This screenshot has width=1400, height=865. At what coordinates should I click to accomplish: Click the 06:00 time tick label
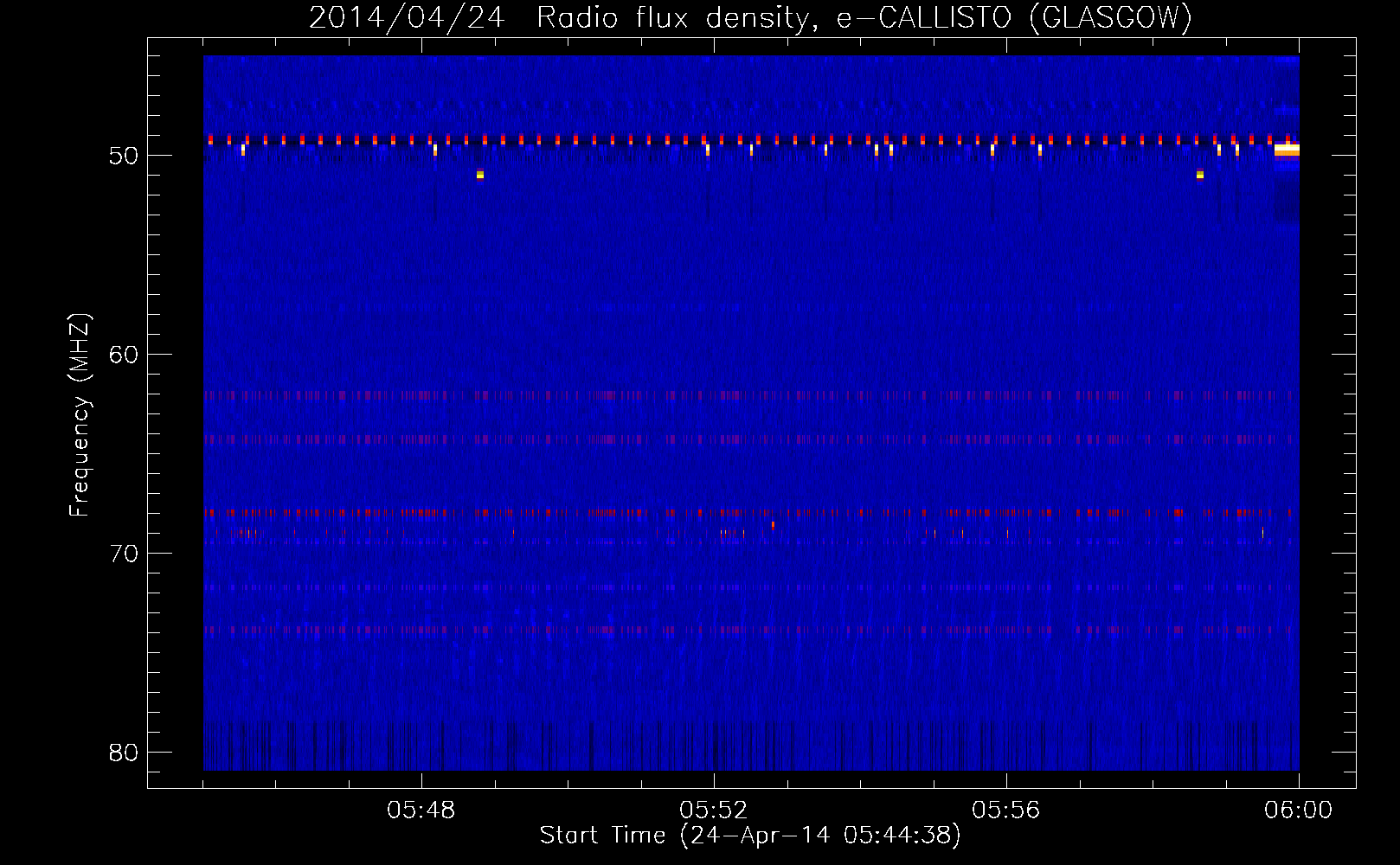pos(1298,811)
